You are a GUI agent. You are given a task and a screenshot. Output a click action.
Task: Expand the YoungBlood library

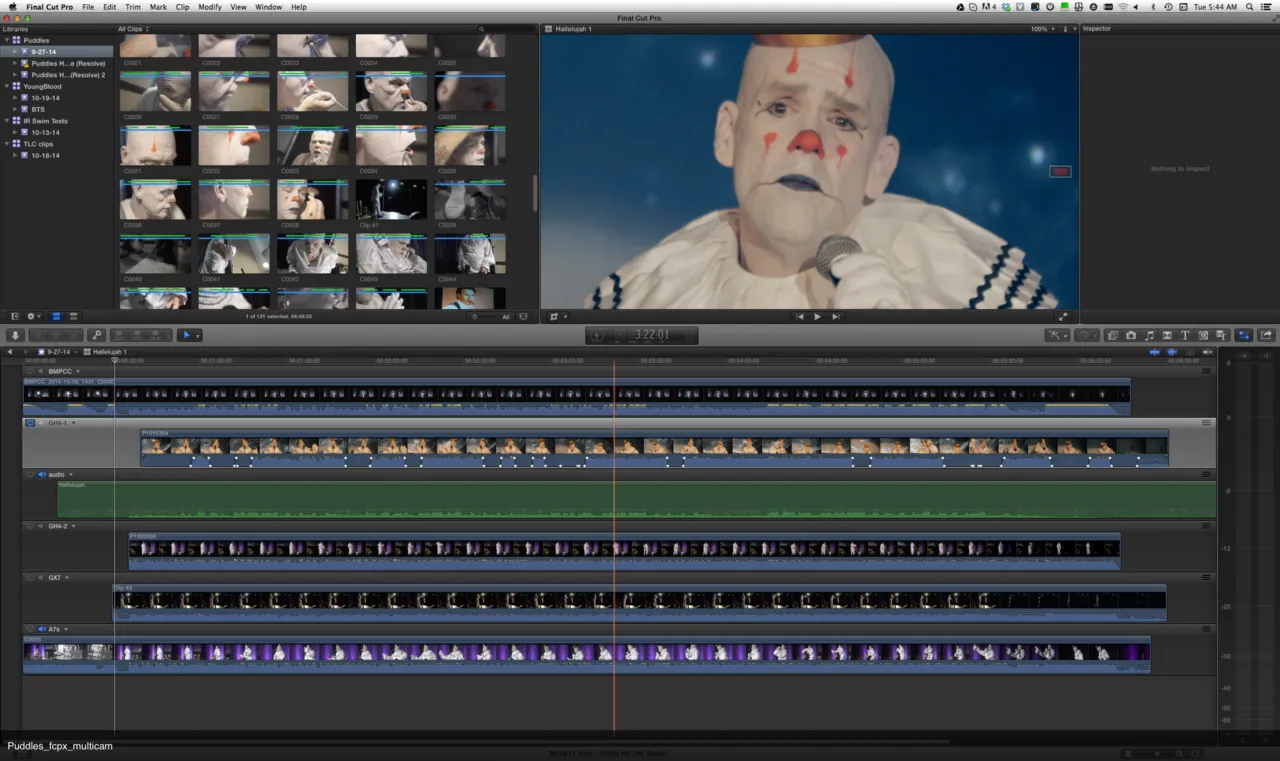point(6,86)
